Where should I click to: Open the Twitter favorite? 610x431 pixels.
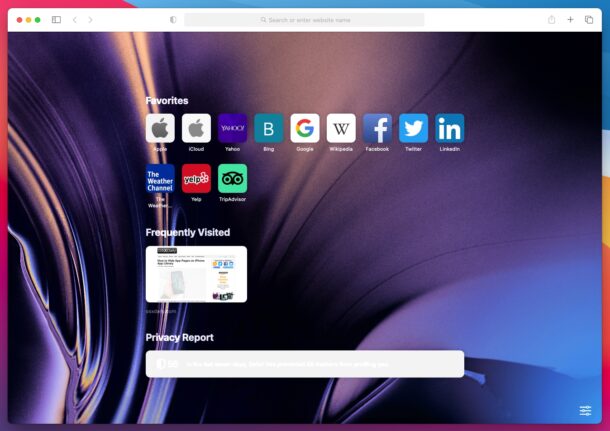(413, 128)
